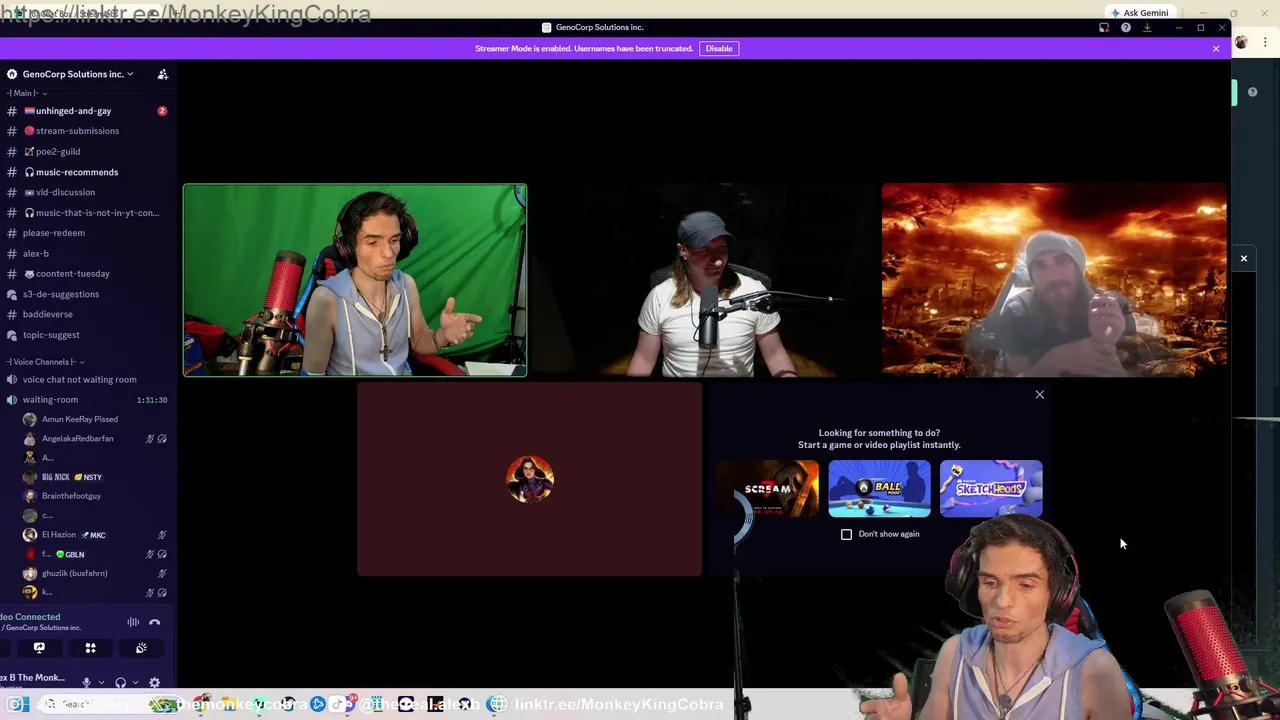
Task: Close the 'Looking for something to do' panel
Action: click(1039, 395)
